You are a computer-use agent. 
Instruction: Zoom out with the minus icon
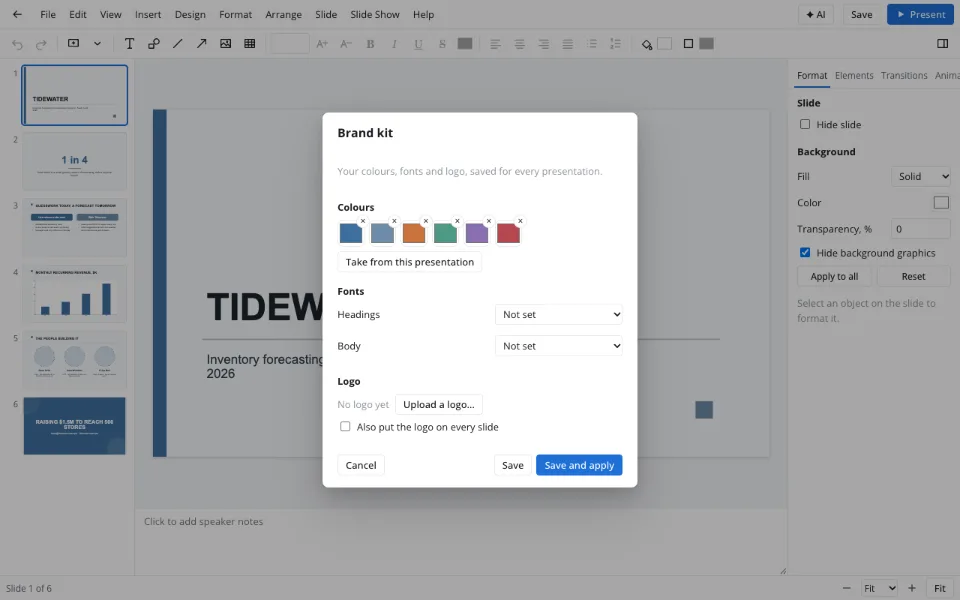tap(846, 588)
